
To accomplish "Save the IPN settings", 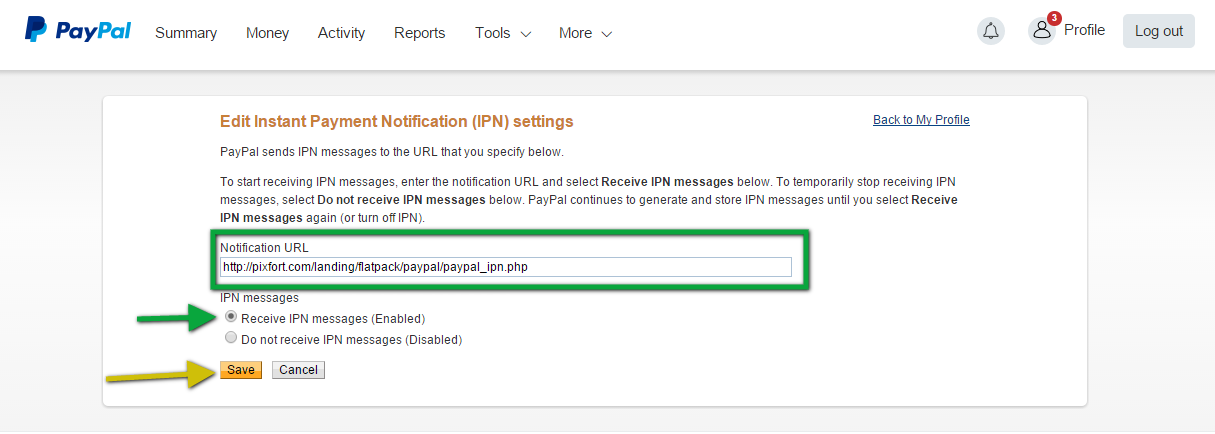I will pos(240,370).
